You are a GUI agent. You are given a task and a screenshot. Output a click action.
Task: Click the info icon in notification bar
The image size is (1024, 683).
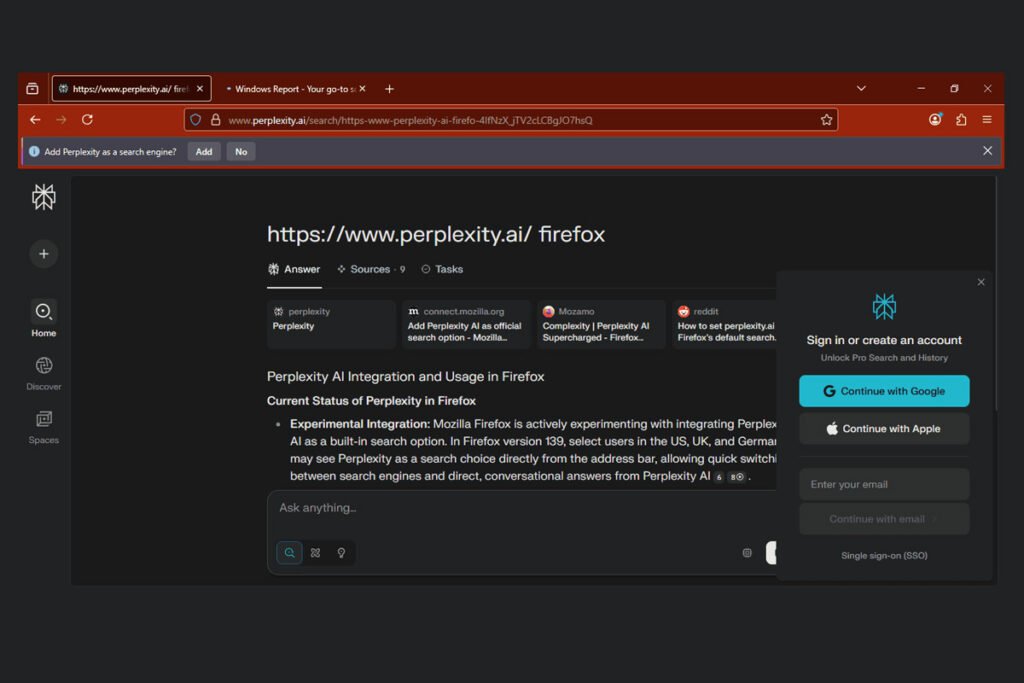click(34, 151)
